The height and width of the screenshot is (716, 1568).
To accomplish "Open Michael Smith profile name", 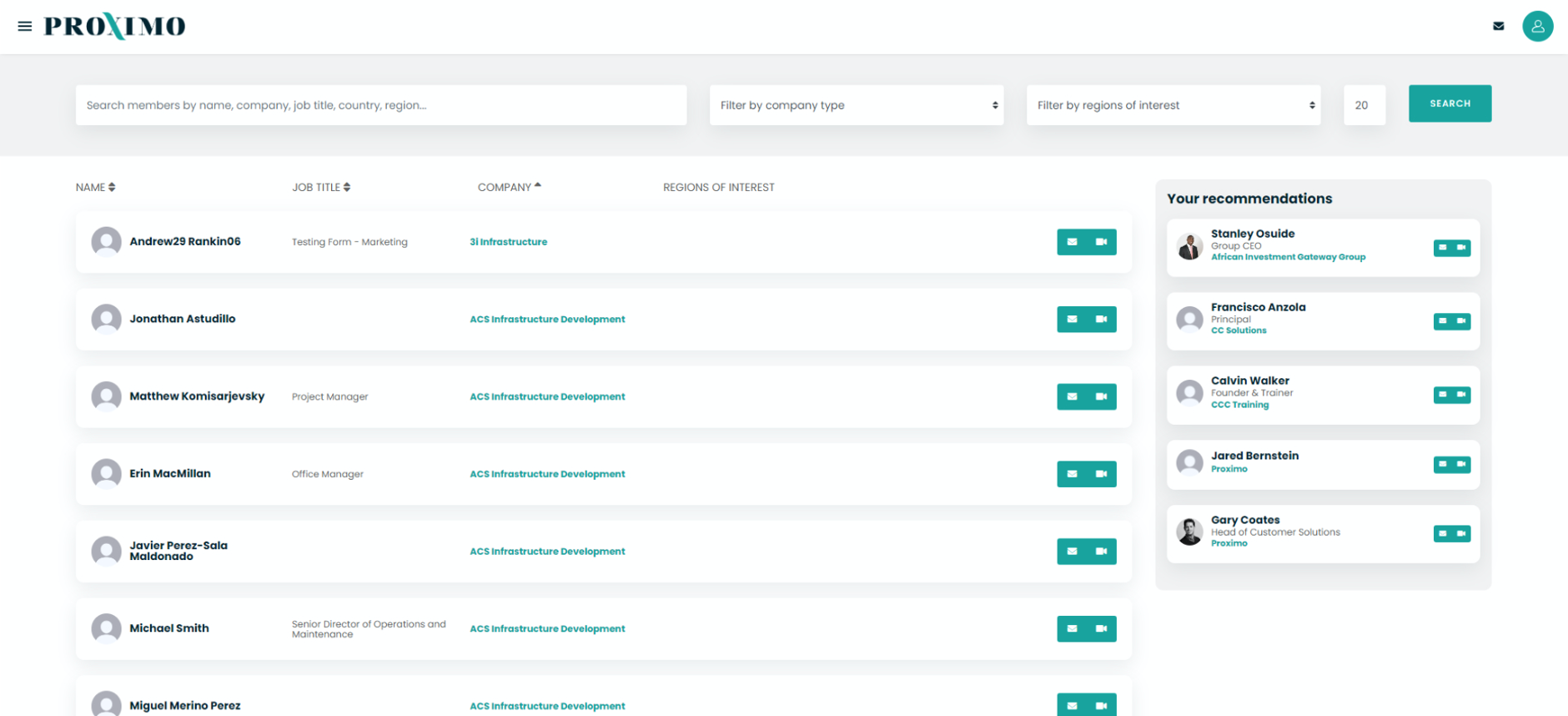I will coord(169,628).
